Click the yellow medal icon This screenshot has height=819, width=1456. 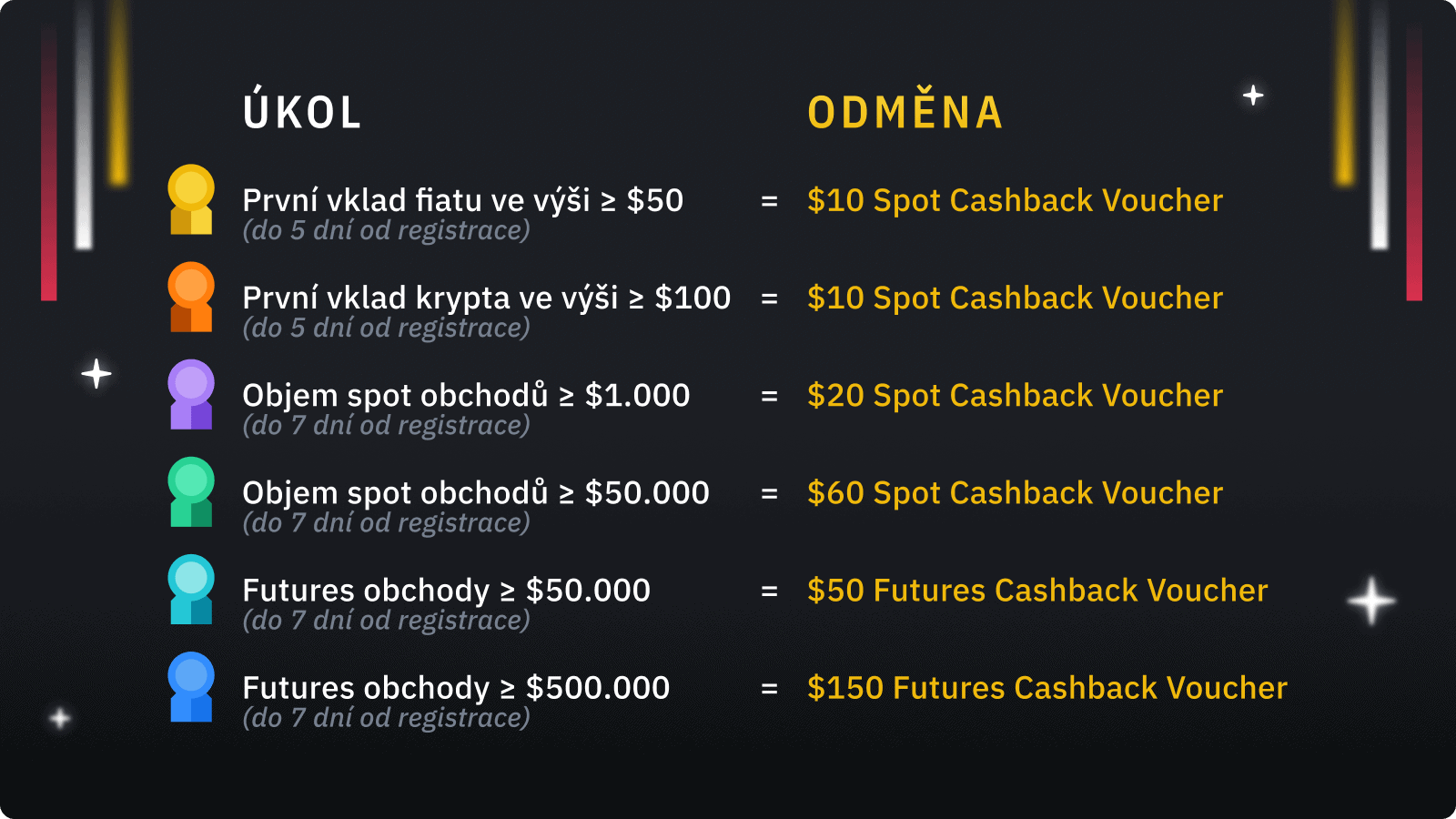point(191,199)
